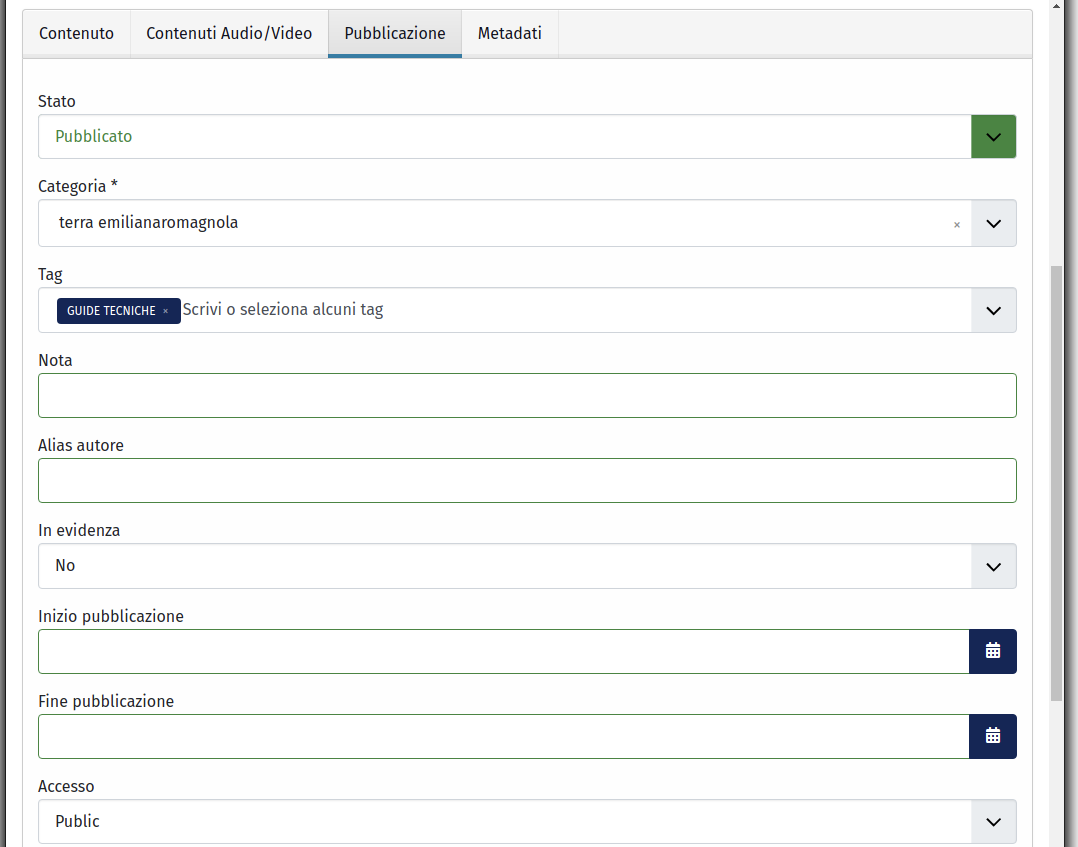The width and height of the screenshot is (1078, 847).
Task: Switch to the Contenuto tab
Action: click(76, 33)
